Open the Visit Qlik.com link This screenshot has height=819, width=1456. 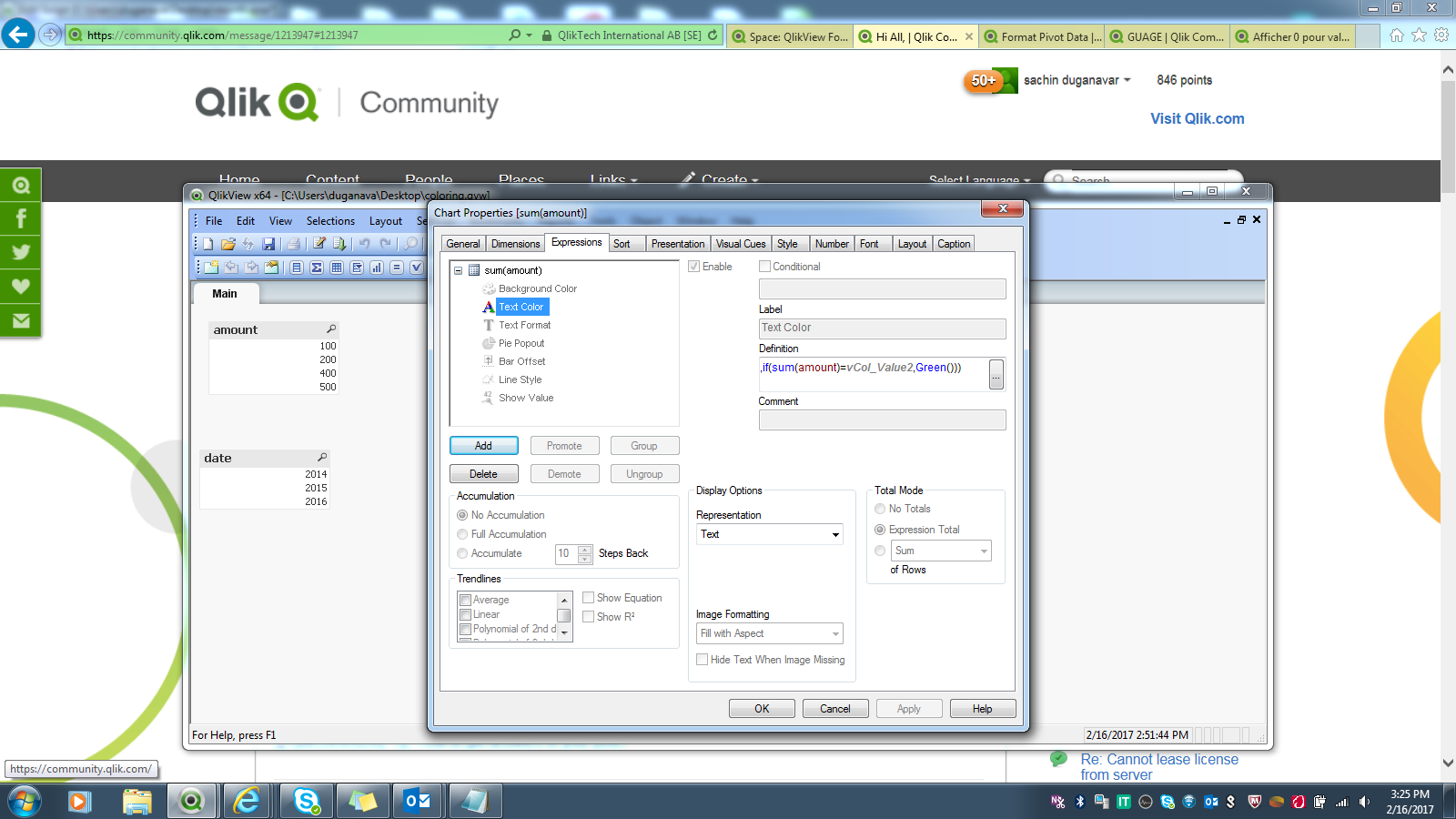point(1197,118)
